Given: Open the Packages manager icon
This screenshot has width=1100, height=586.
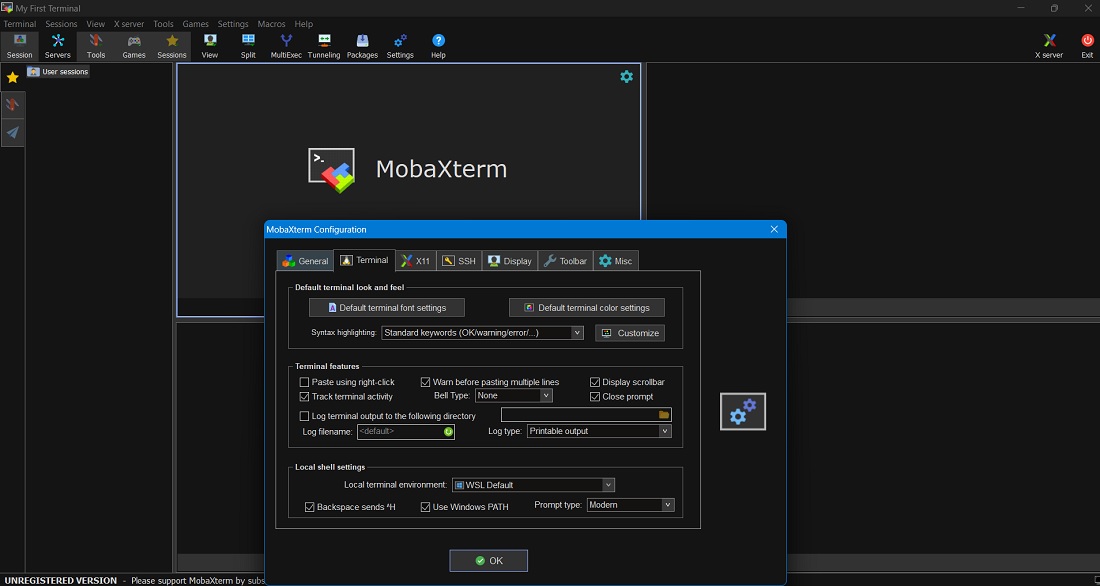Looking at the screenshot, I should 362,44.
